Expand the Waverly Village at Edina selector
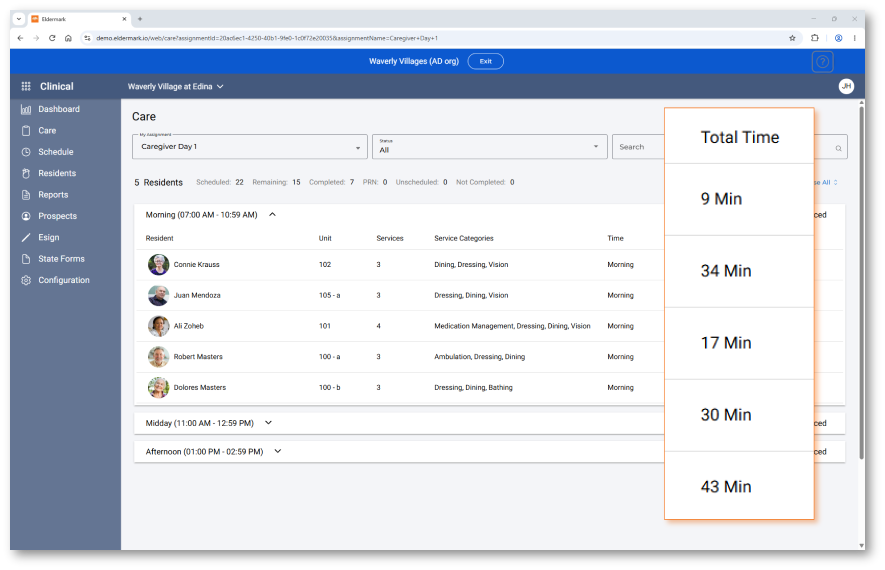This screenshot has width=885, height=570. click(176, 86)
